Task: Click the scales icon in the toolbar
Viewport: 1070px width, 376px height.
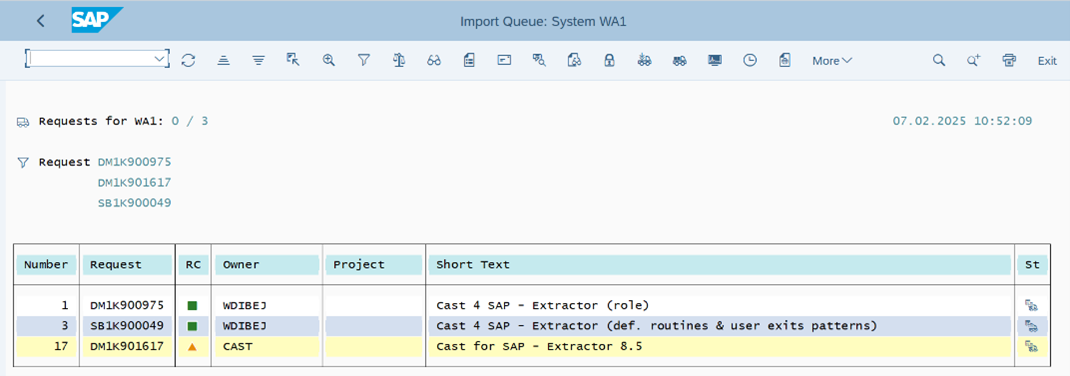Action: tap(399, 60)
